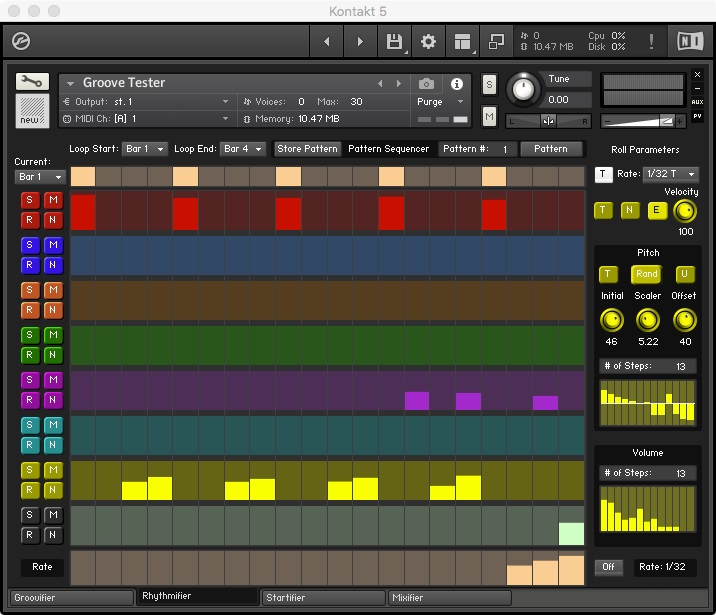Open Kontakt options gear icon
The width and height of the screenshot is (716, 615).
pyautogui.click(x=428, y=42)
